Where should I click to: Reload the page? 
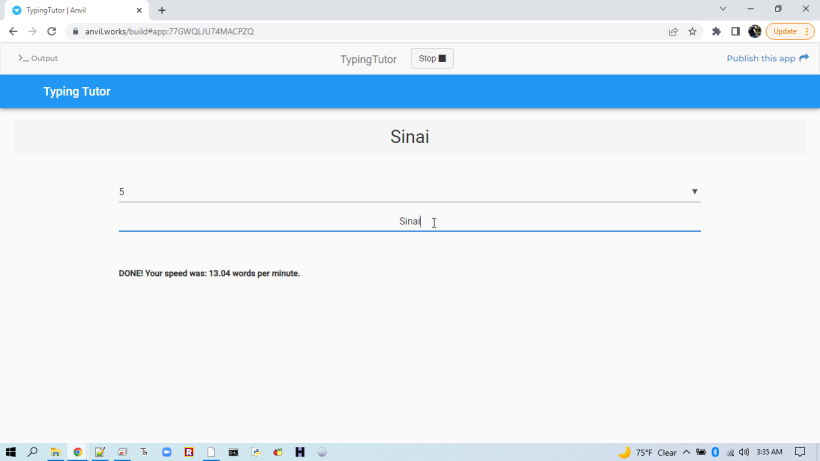point(52,31)
